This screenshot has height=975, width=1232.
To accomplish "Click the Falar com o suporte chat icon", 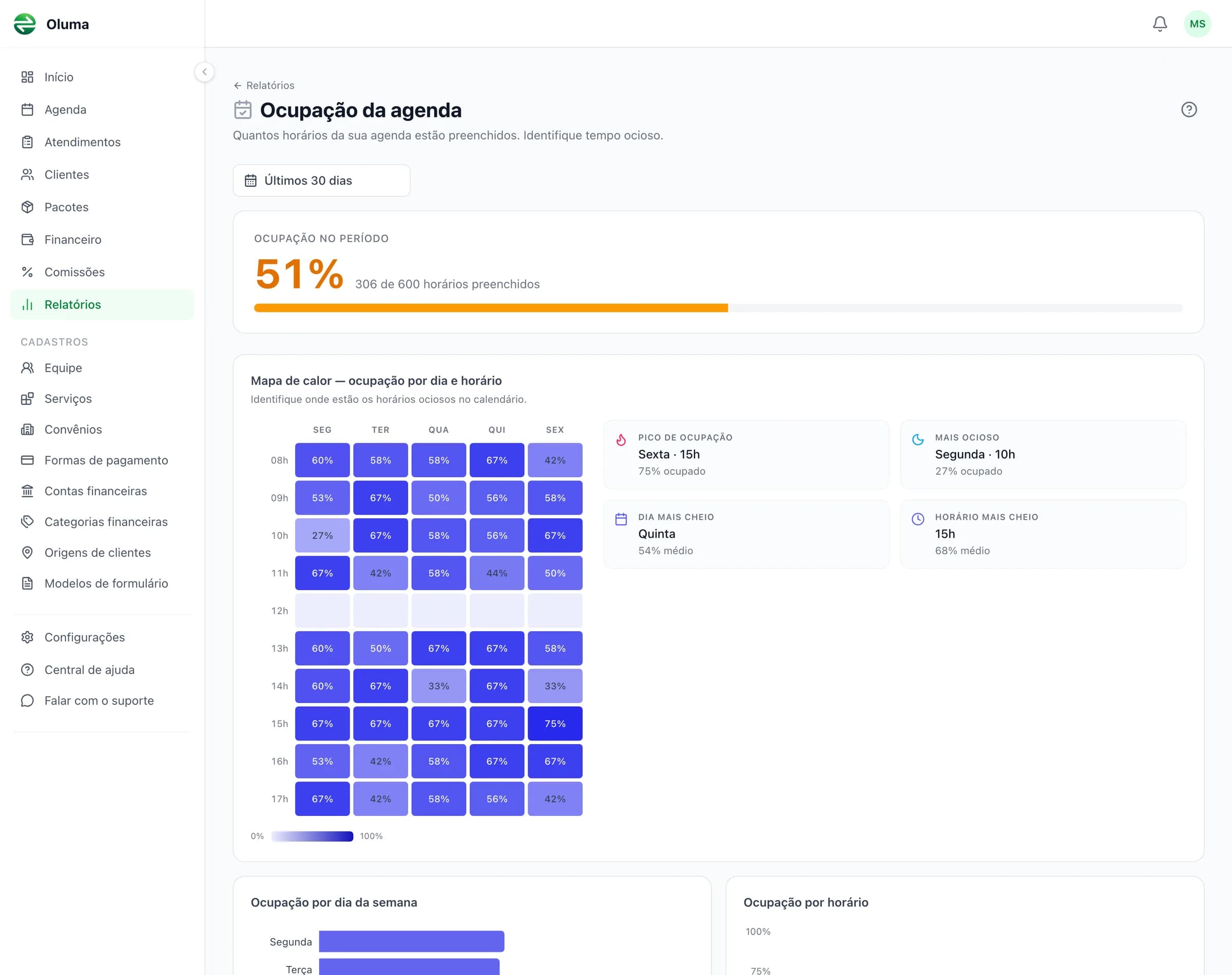I will (x=27, y=701).
